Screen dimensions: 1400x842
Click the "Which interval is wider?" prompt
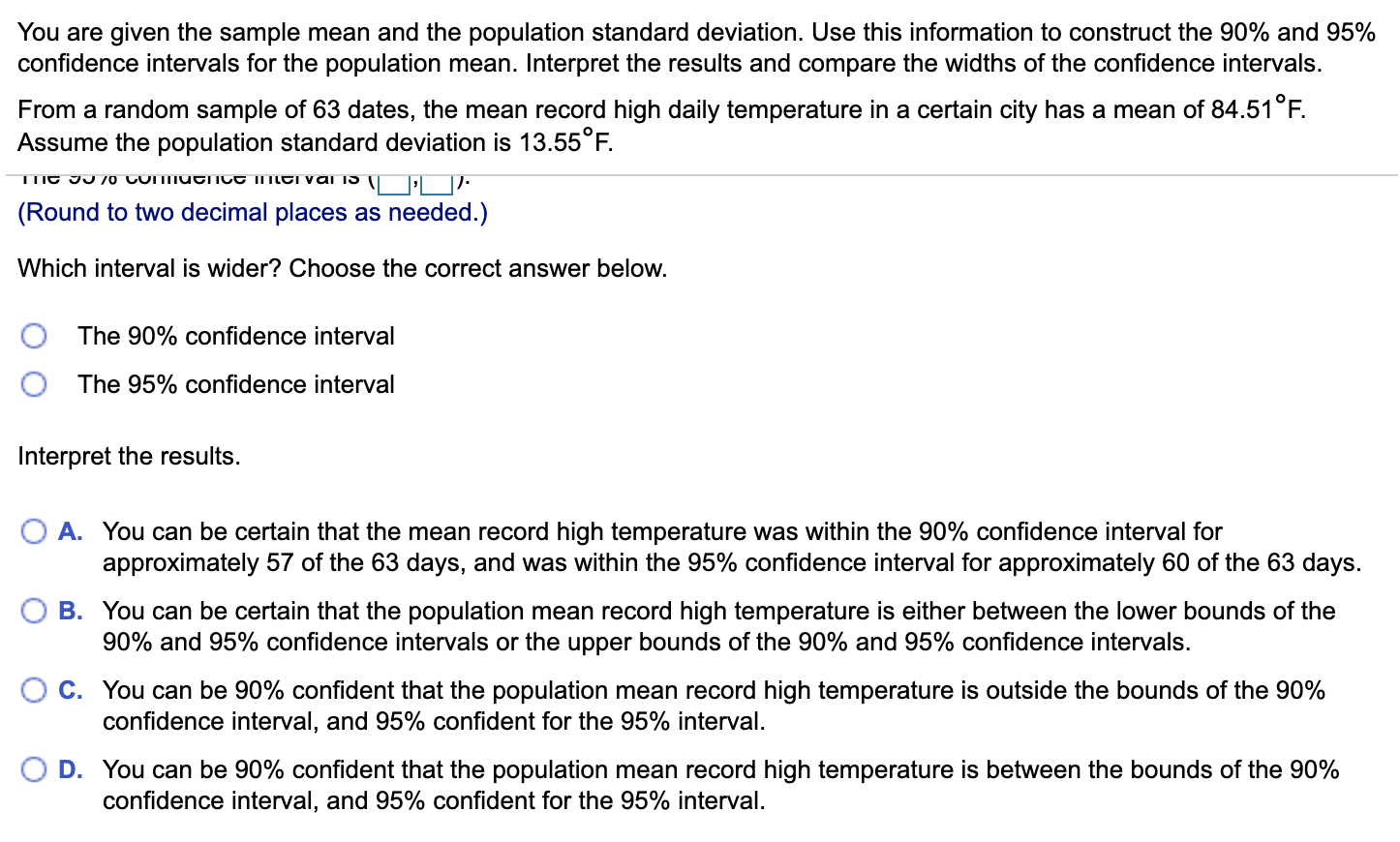point(342,268)
